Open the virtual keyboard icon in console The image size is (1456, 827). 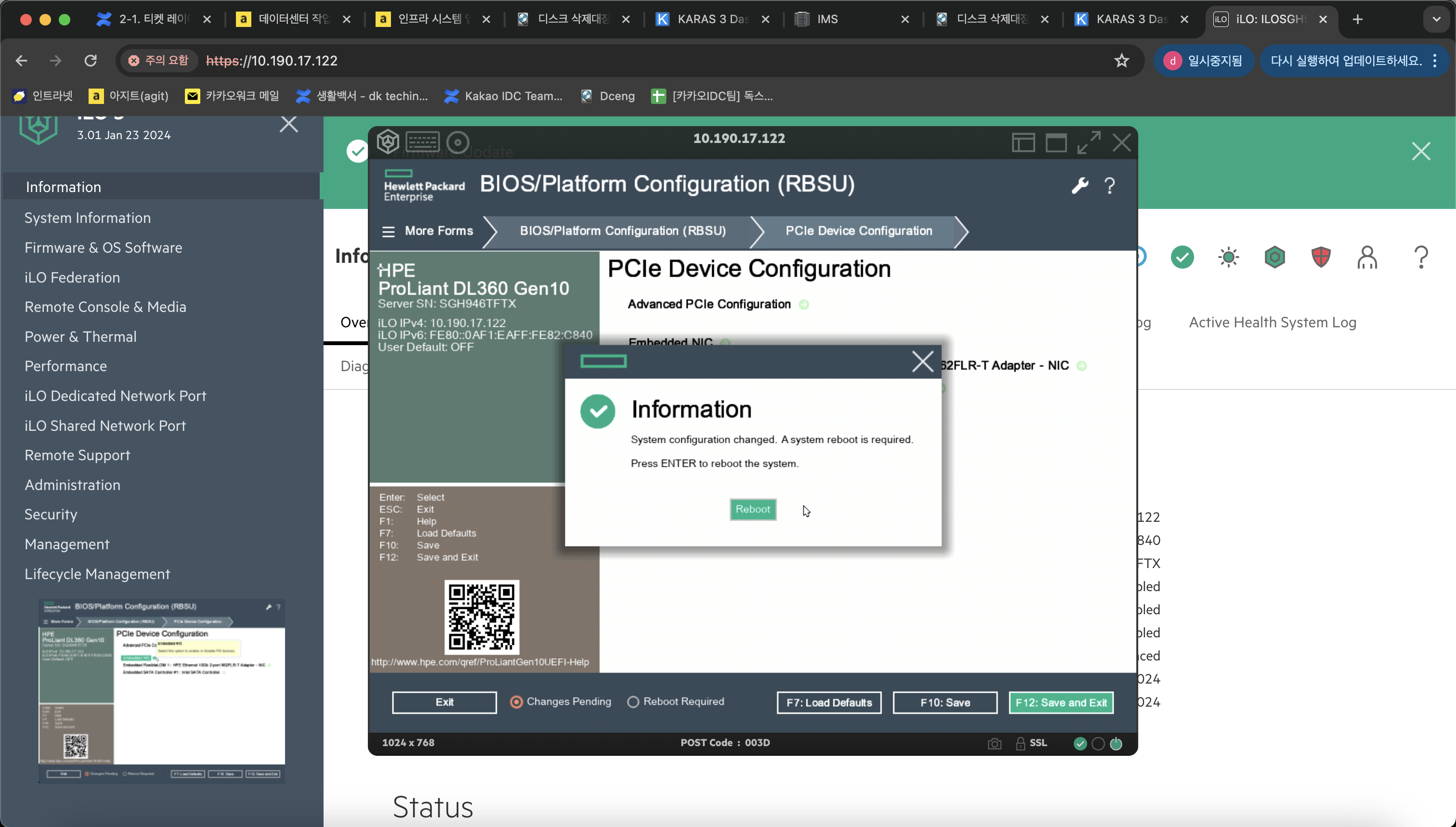pyautogui.click(x=423, y=142)
